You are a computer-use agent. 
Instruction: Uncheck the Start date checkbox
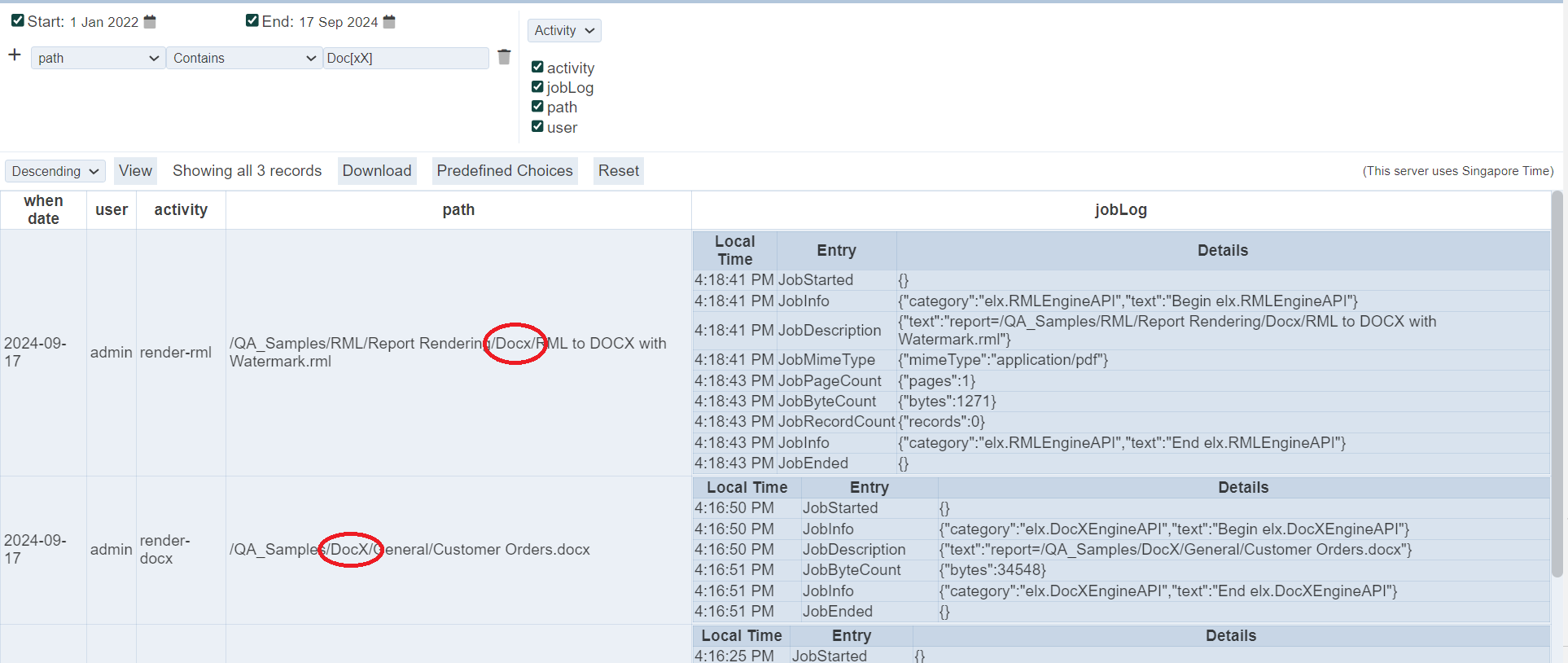pyautogui.click(x=18, y=20)
